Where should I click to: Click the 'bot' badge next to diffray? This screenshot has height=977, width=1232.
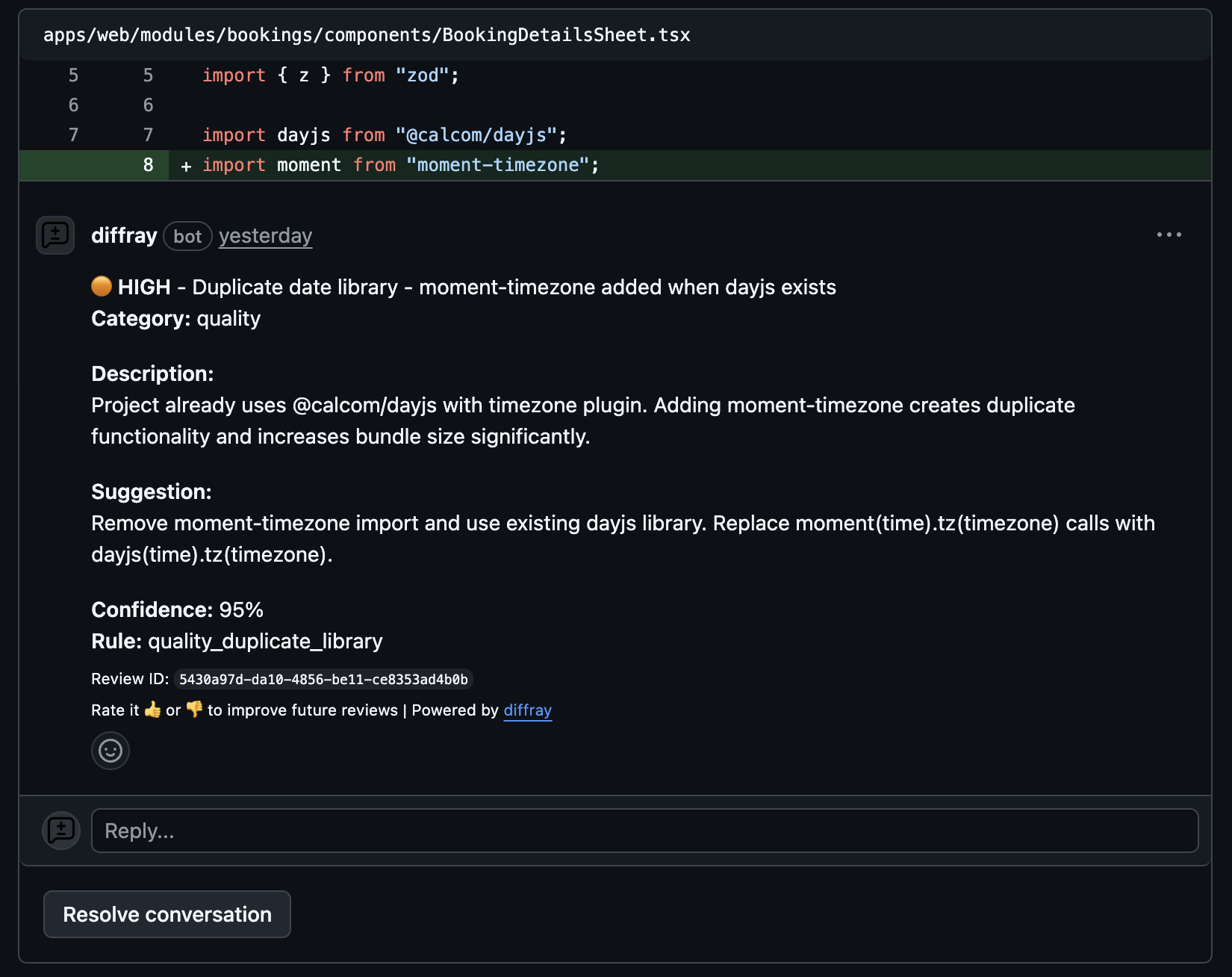coord(187,236)
